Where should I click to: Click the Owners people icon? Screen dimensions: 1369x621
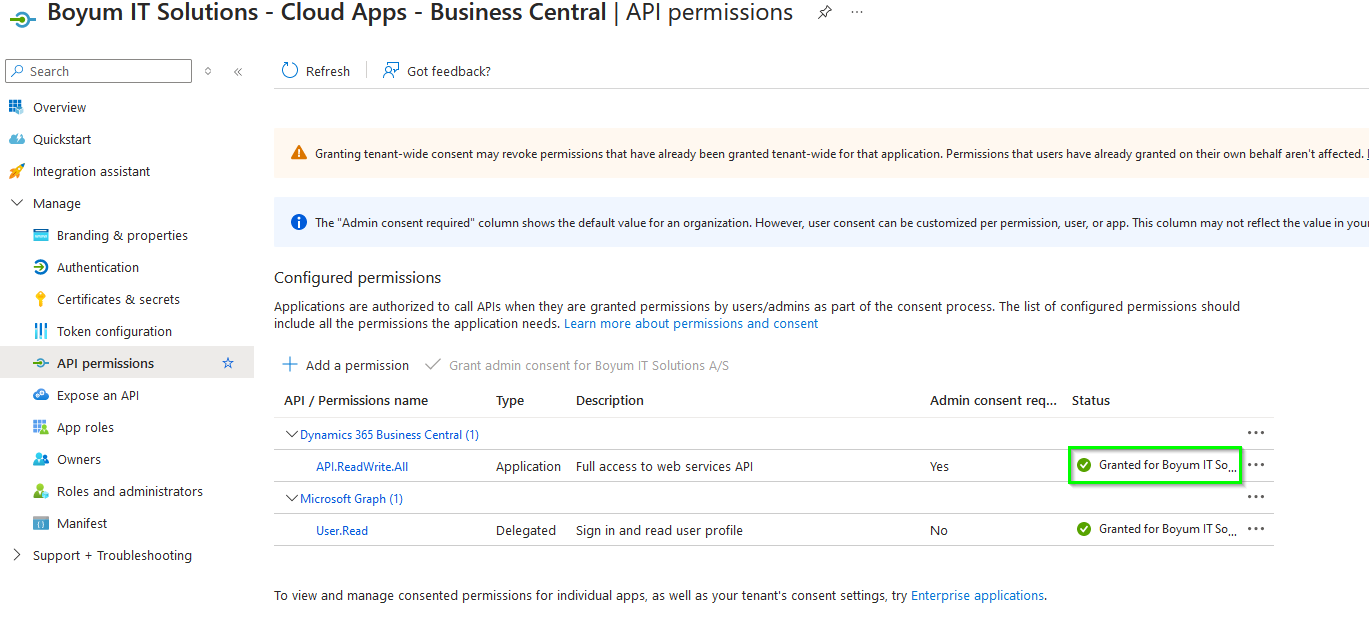[x=41, y=459]
